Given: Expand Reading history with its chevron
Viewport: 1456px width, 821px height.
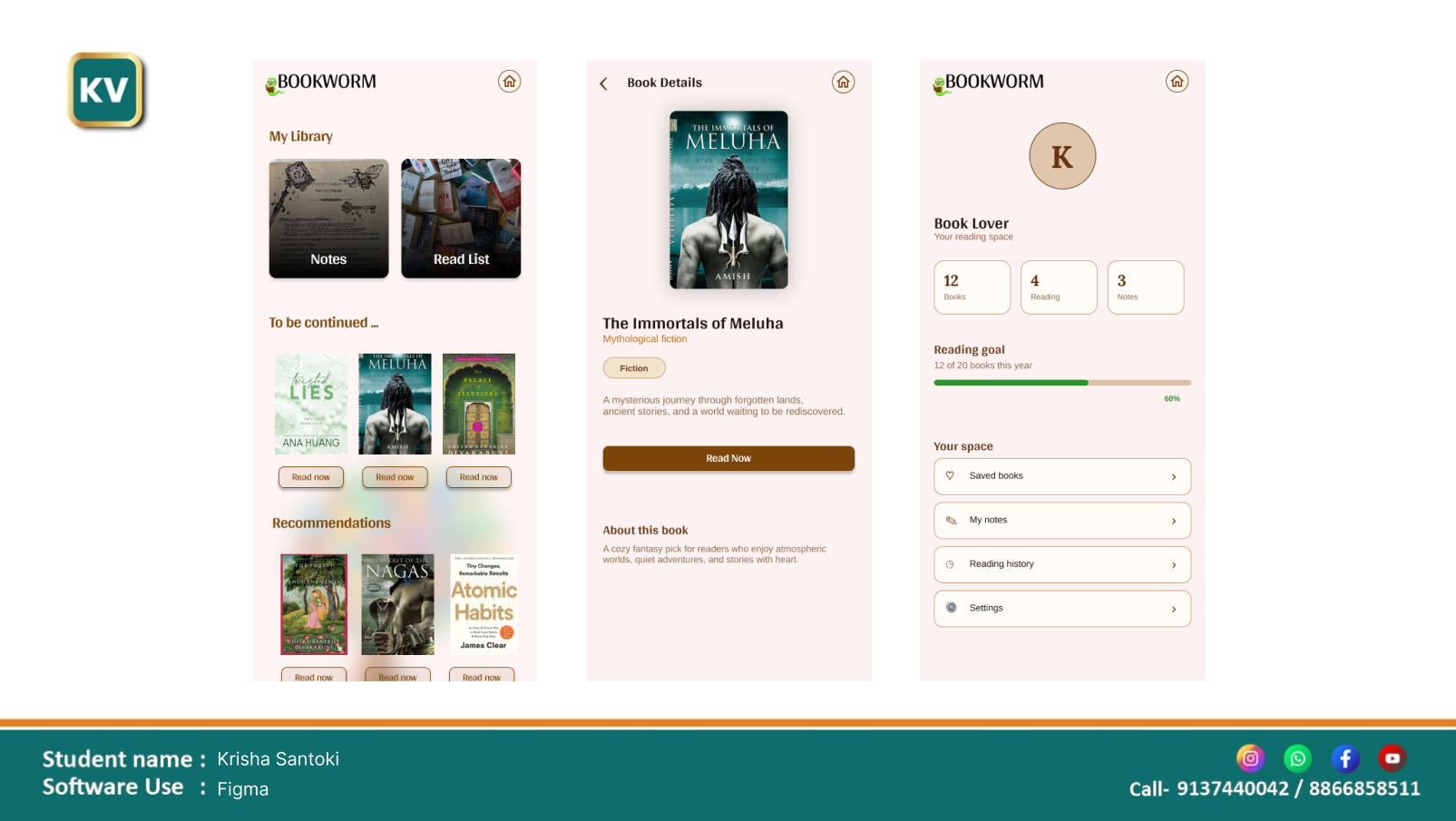Looking at the screenshot, I should tap(1174, 565).
